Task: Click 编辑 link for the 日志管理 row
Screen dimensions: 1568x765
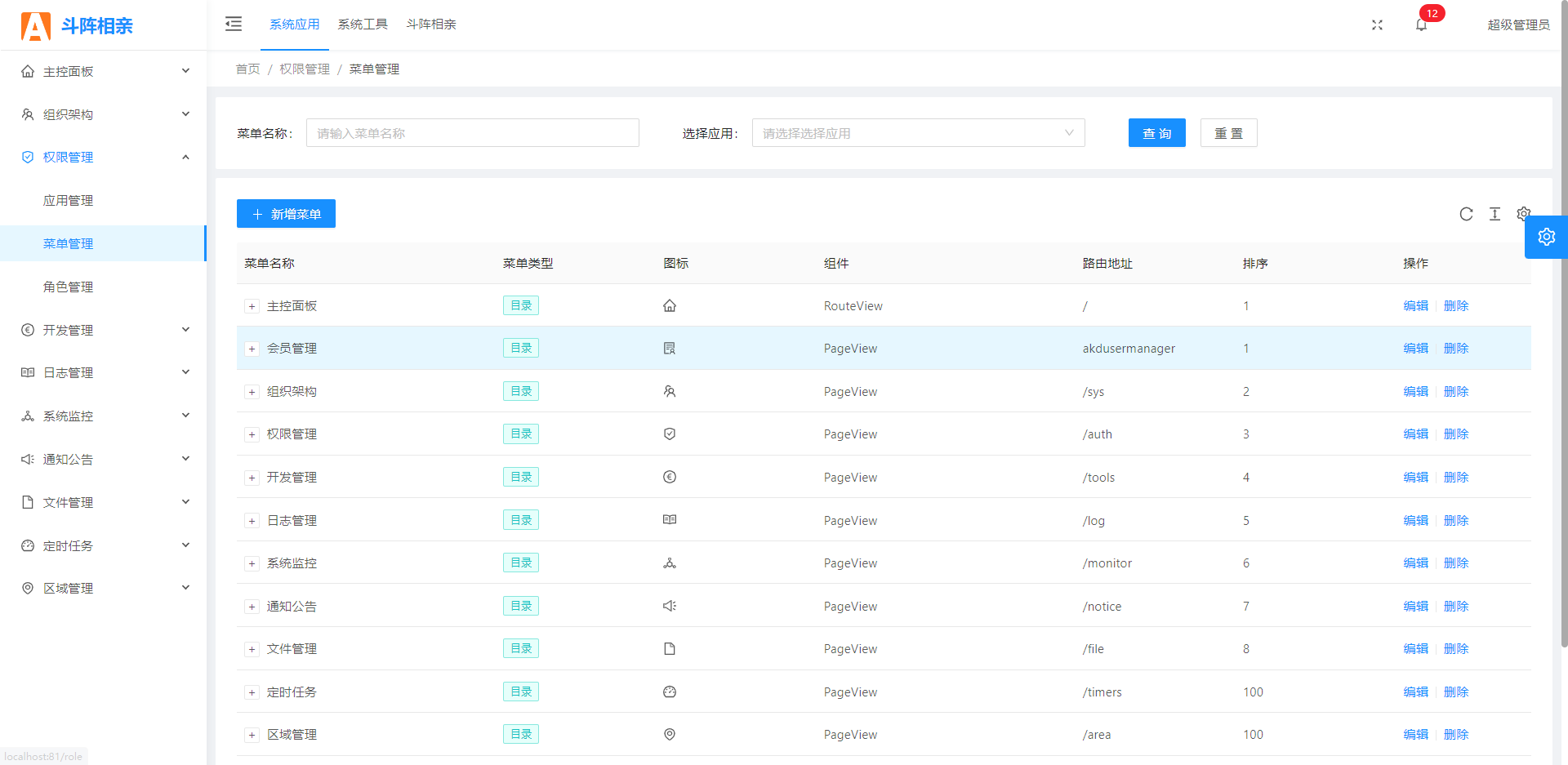Action: pos(1415,521)
